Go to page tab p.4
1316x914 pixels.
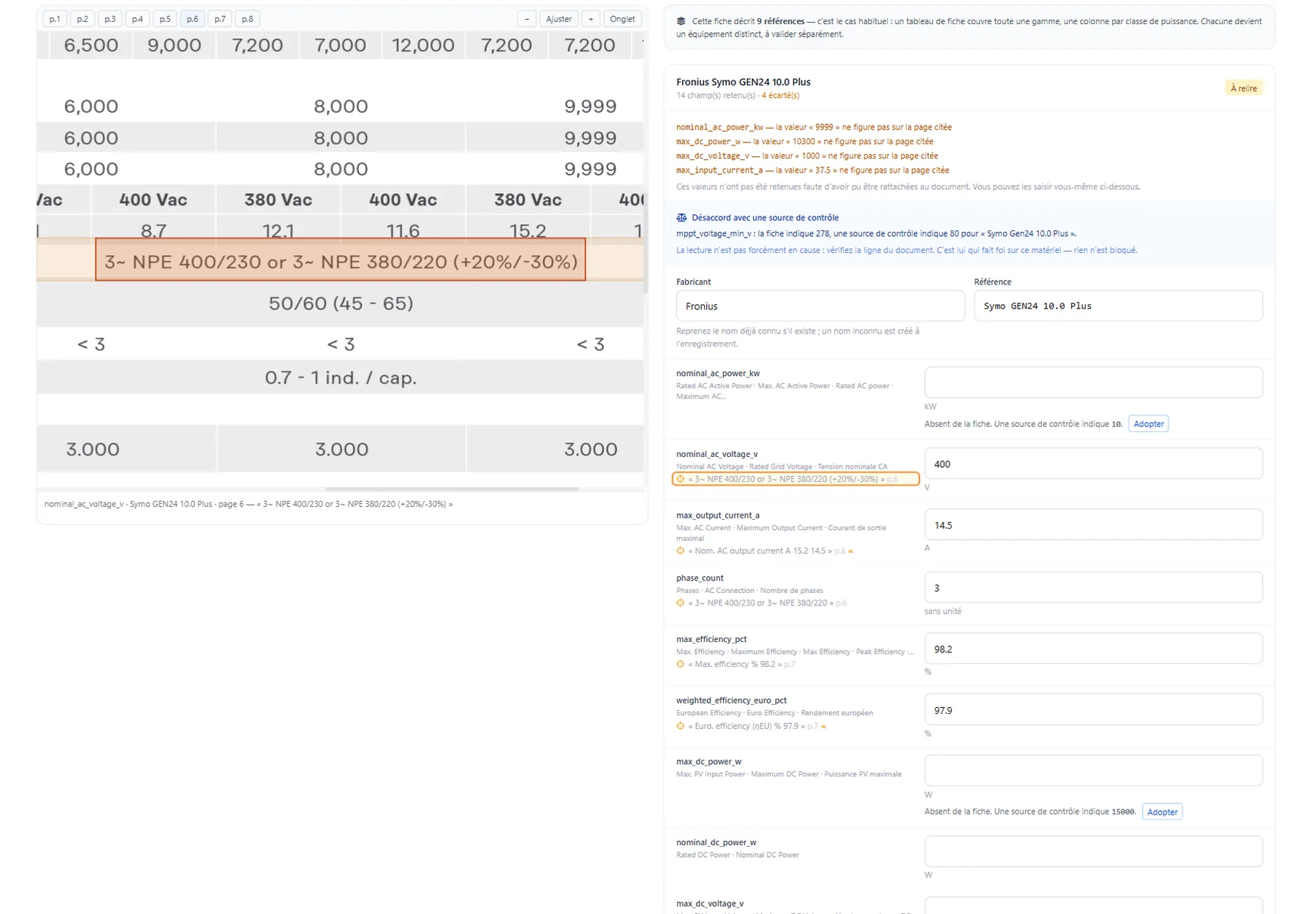[137, 19]
